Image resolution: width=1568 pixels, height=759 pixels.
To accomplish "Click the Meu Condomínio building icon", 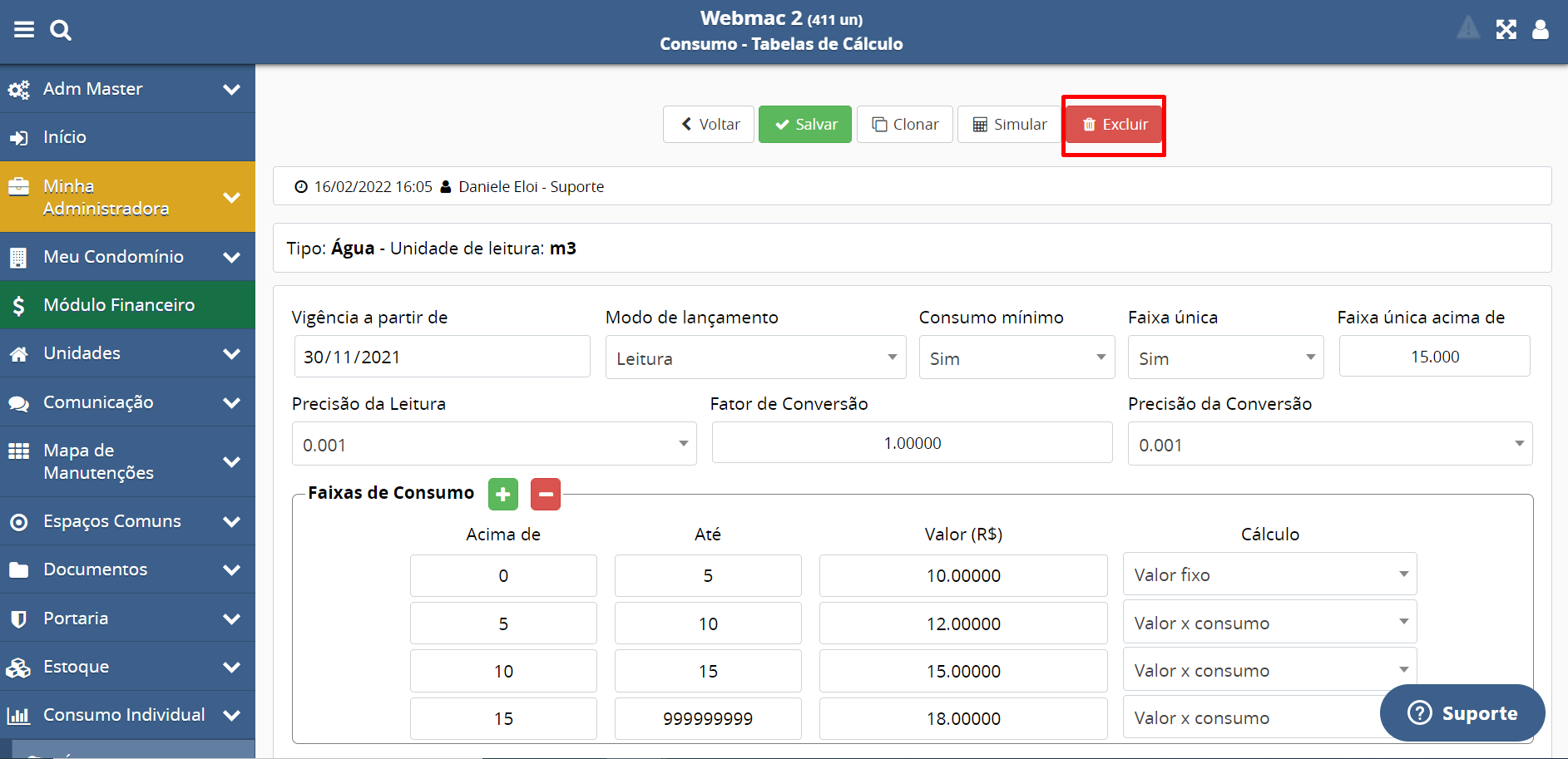I will tap(18, 257).
